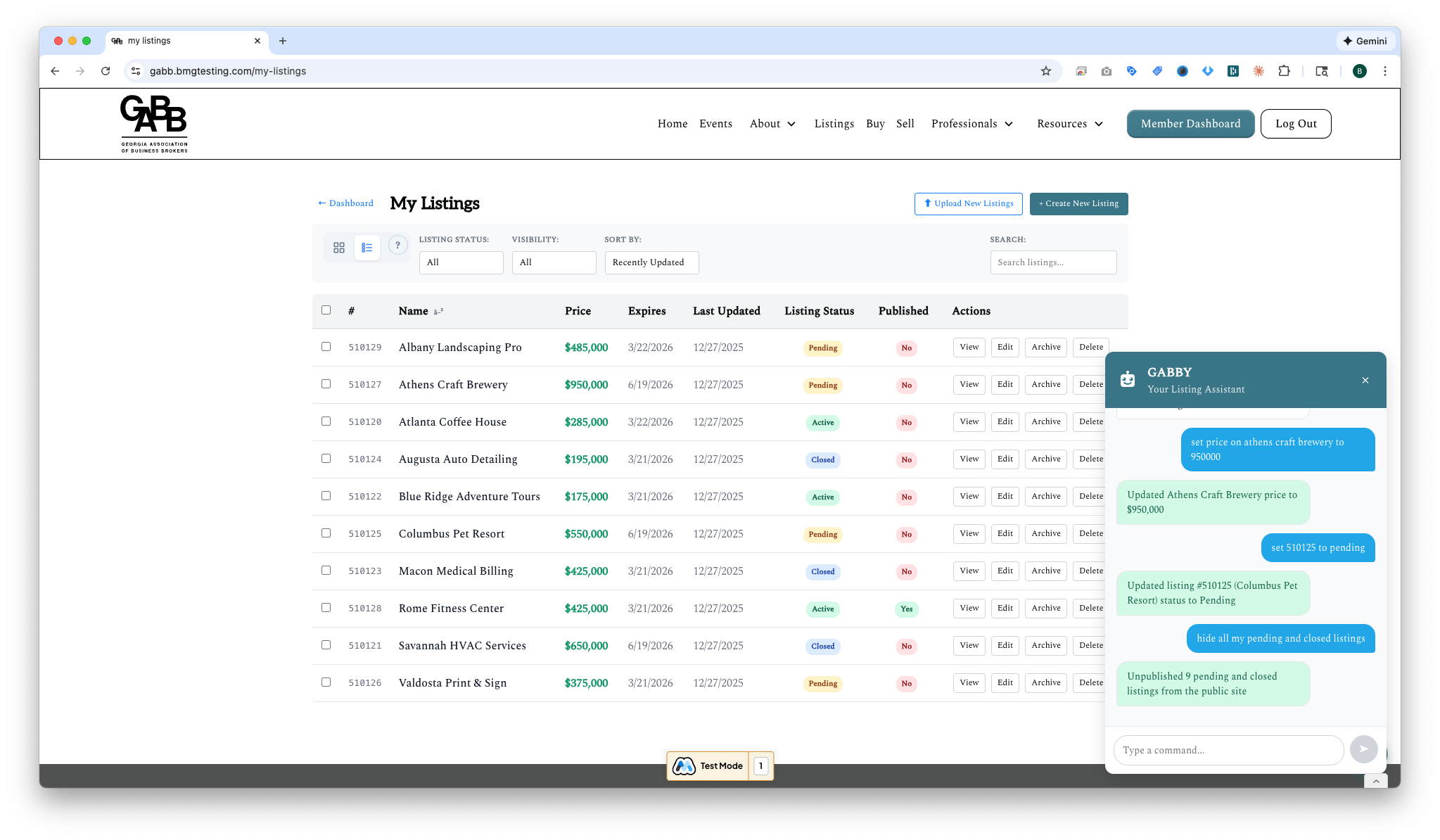Screen dimensions: 1440x840
Task: Open the question mark help icon
Action: point(397,246)
